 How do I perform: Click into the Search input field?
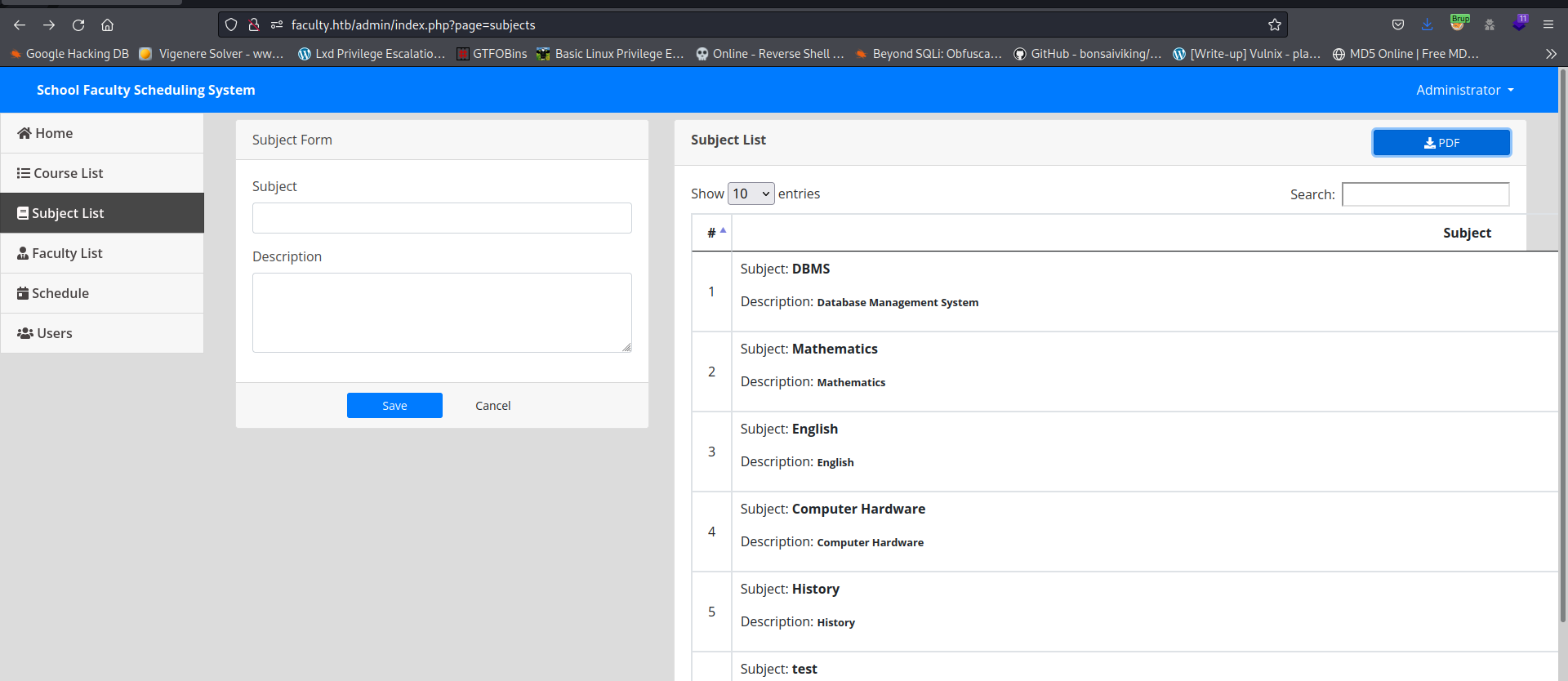[x=1425, y=194]
